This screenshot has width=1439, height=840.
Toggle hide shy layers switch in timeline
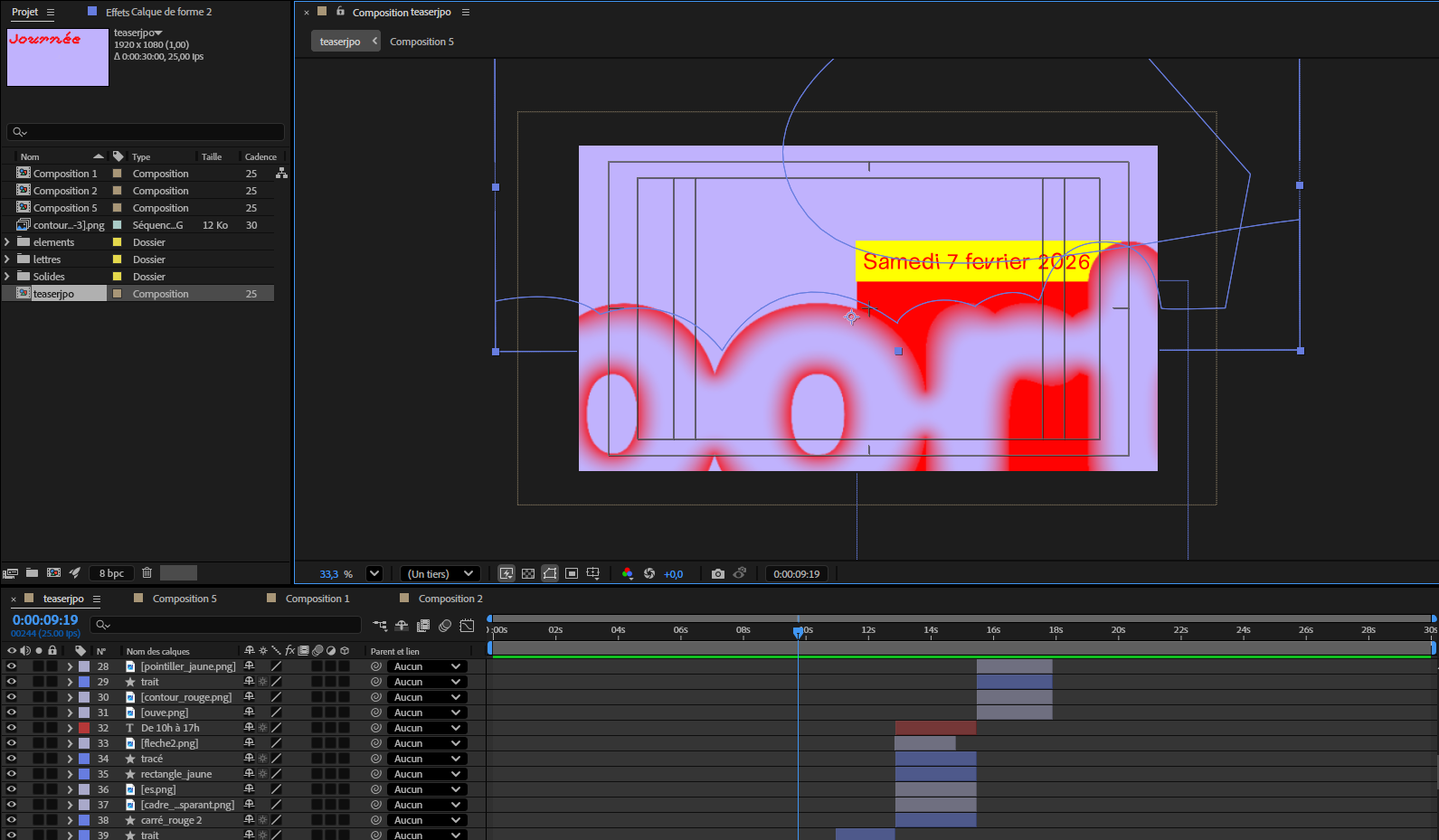[x=402, y=625]
